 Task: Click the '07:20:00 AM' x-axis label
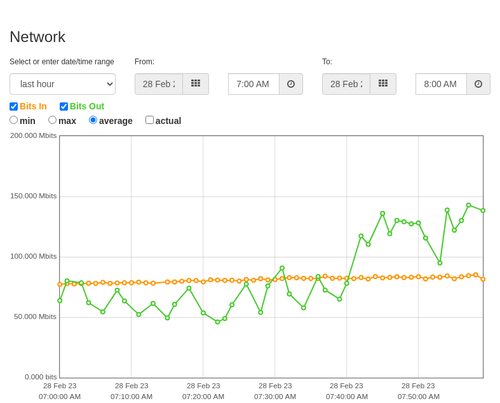point(203,397)
